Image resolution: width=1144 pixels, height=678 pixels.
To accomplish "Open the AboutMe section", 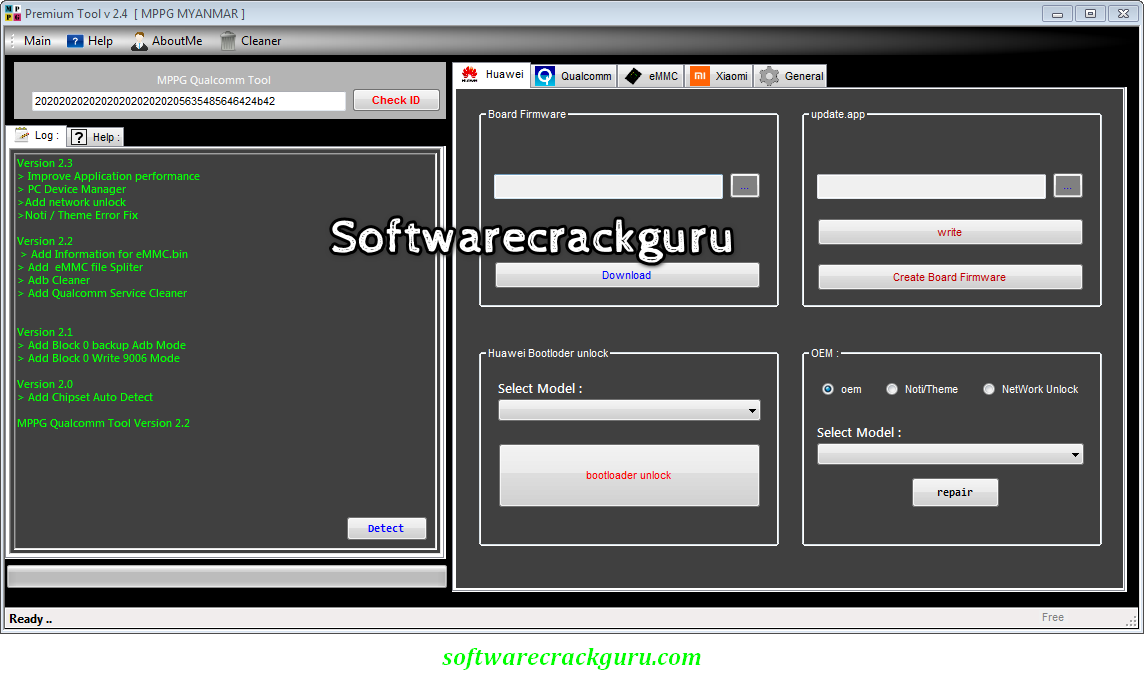I will (x=167, y=41).
